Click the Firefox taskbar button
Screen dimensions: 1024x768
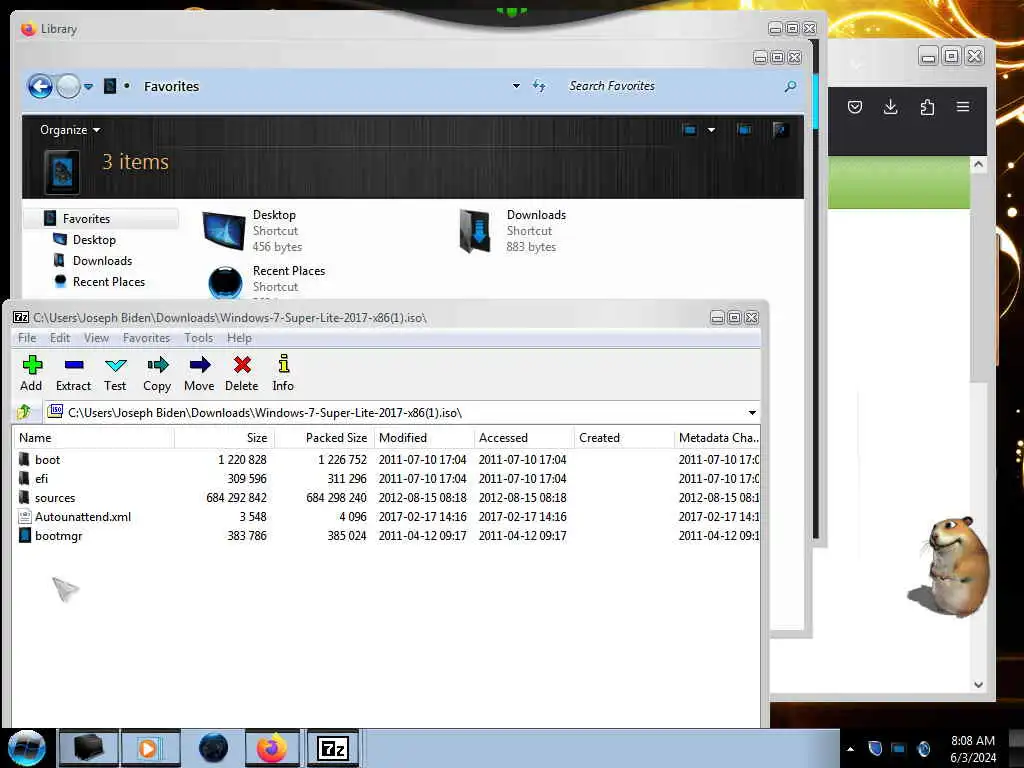tap(272, 748)
